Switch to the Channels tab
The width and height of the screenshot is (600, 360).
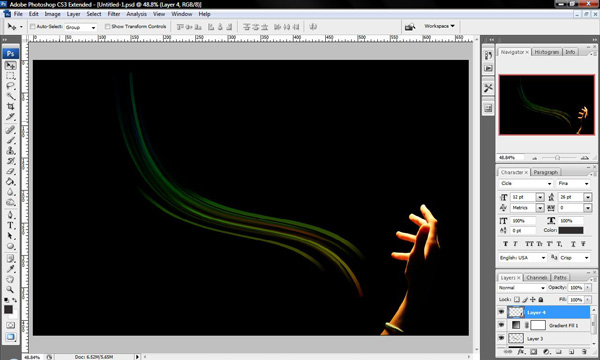coord(536,277)
